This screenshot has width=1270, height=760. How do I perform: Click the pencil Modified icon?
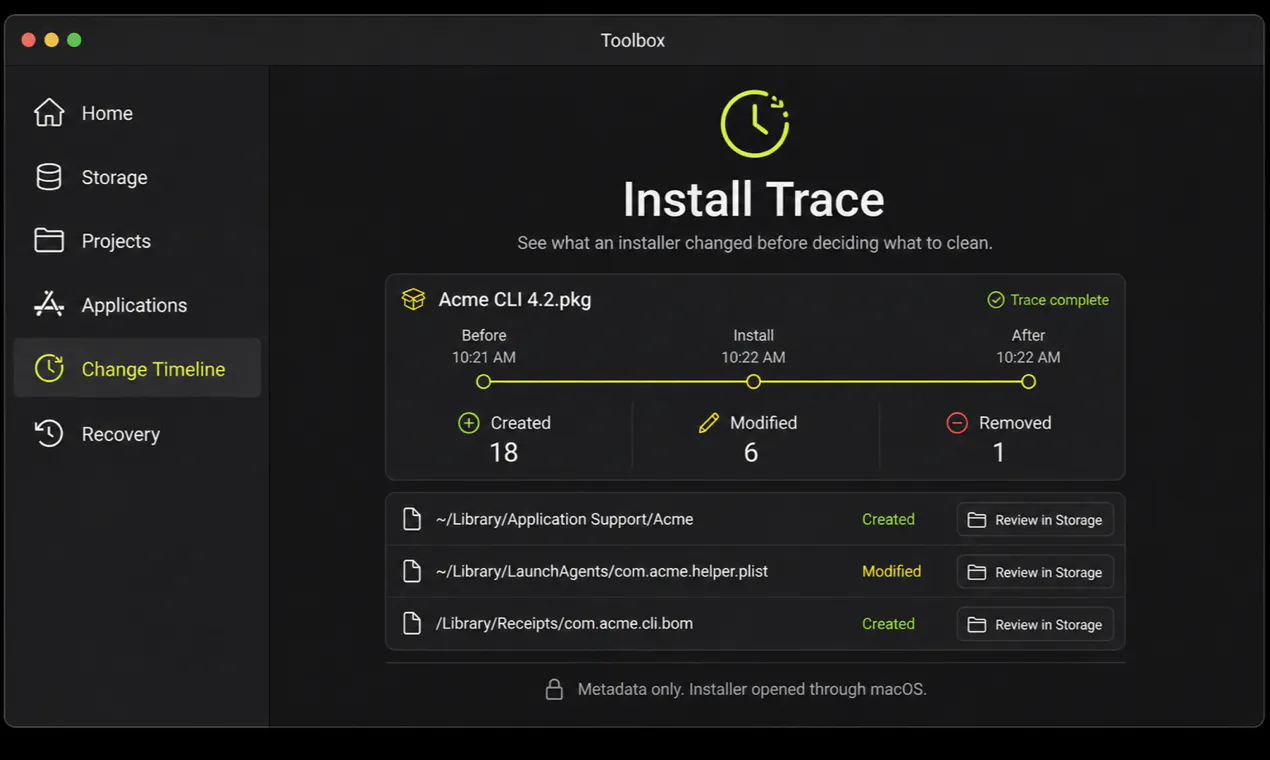point(709,423)
